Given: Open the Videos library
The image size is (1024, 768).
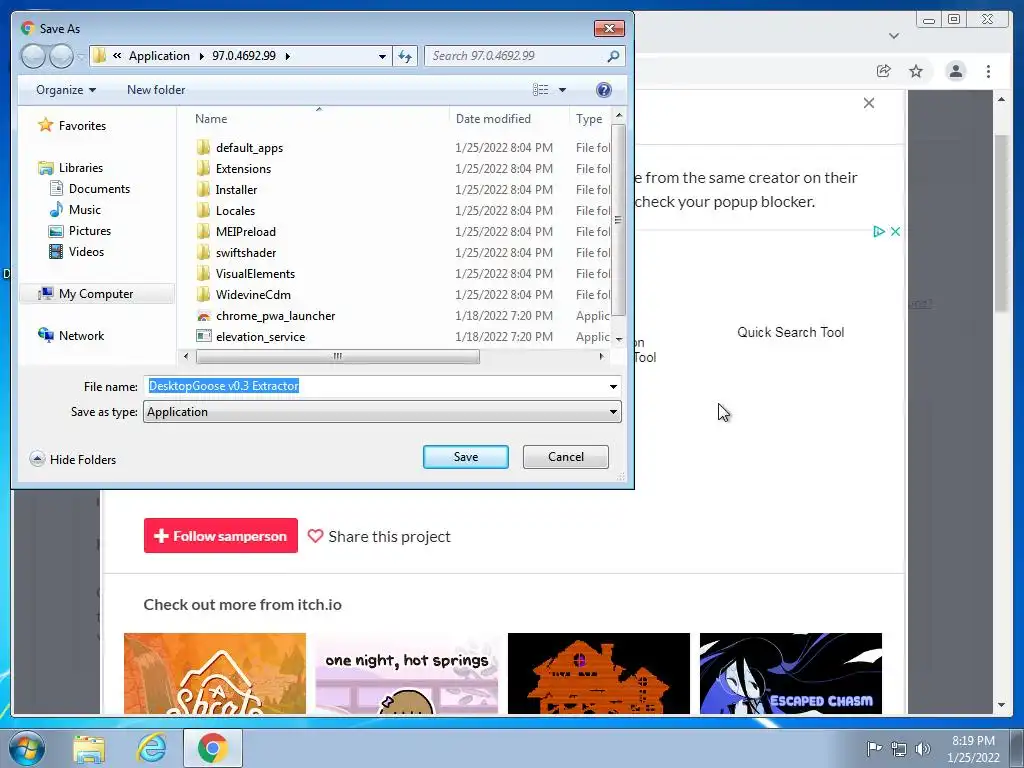Looking at the screenshot, I should (86, 251).
